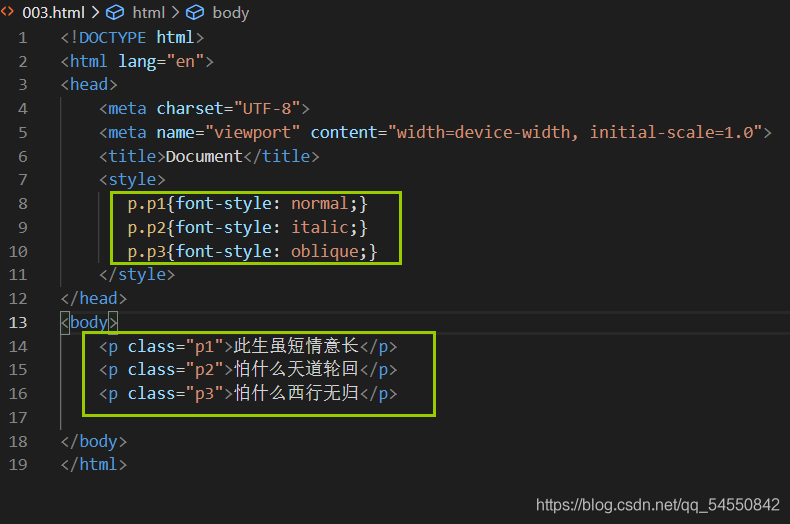Open the blog.csdn.net watermark link

click(657, 504)
